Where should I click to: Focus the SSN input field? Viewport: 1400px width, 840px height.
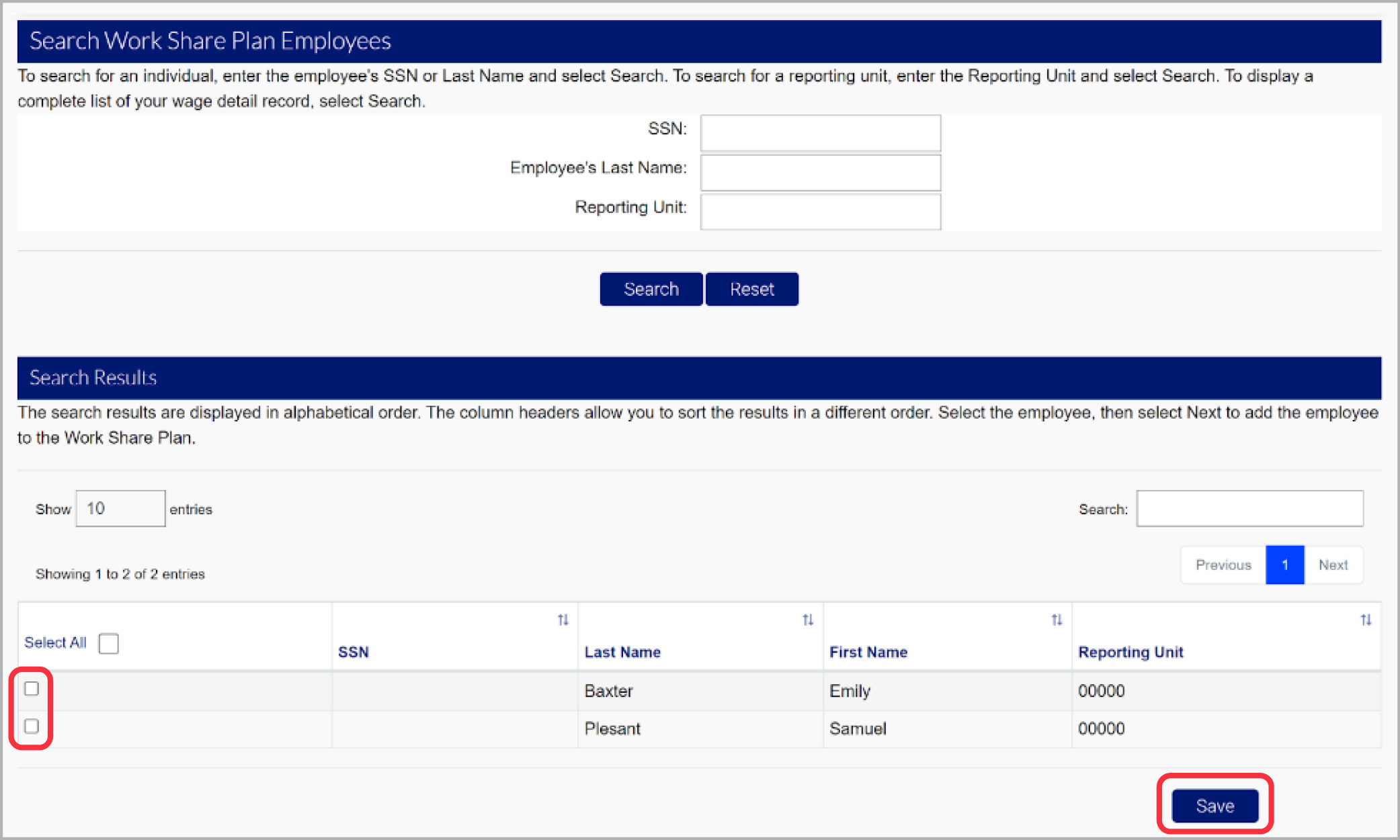click(x=820, y=132)
